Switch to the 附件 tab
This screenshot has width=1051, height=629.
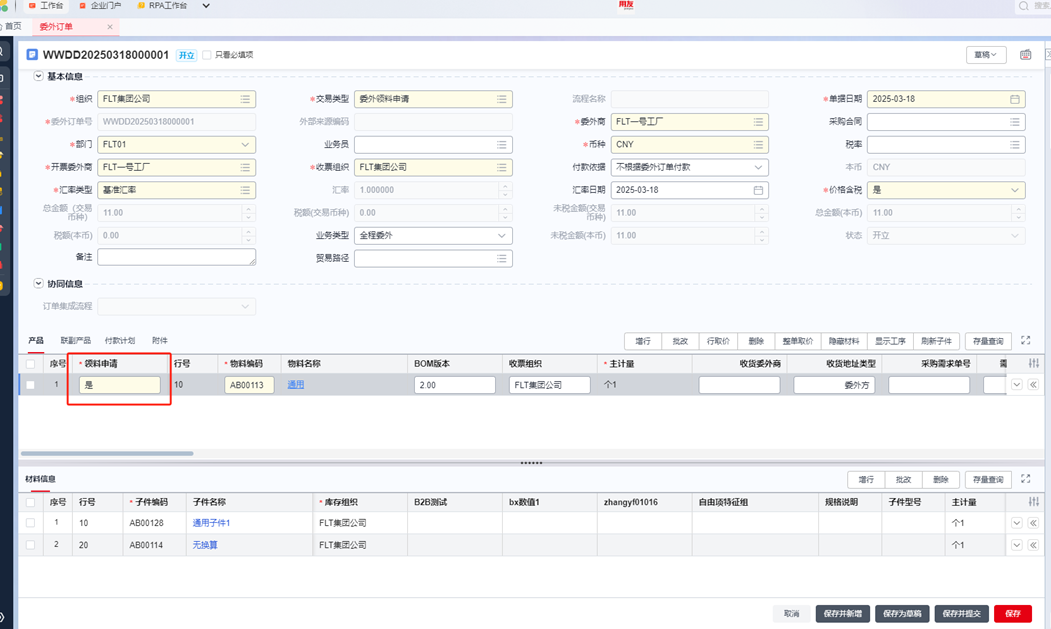click(160, 341)
